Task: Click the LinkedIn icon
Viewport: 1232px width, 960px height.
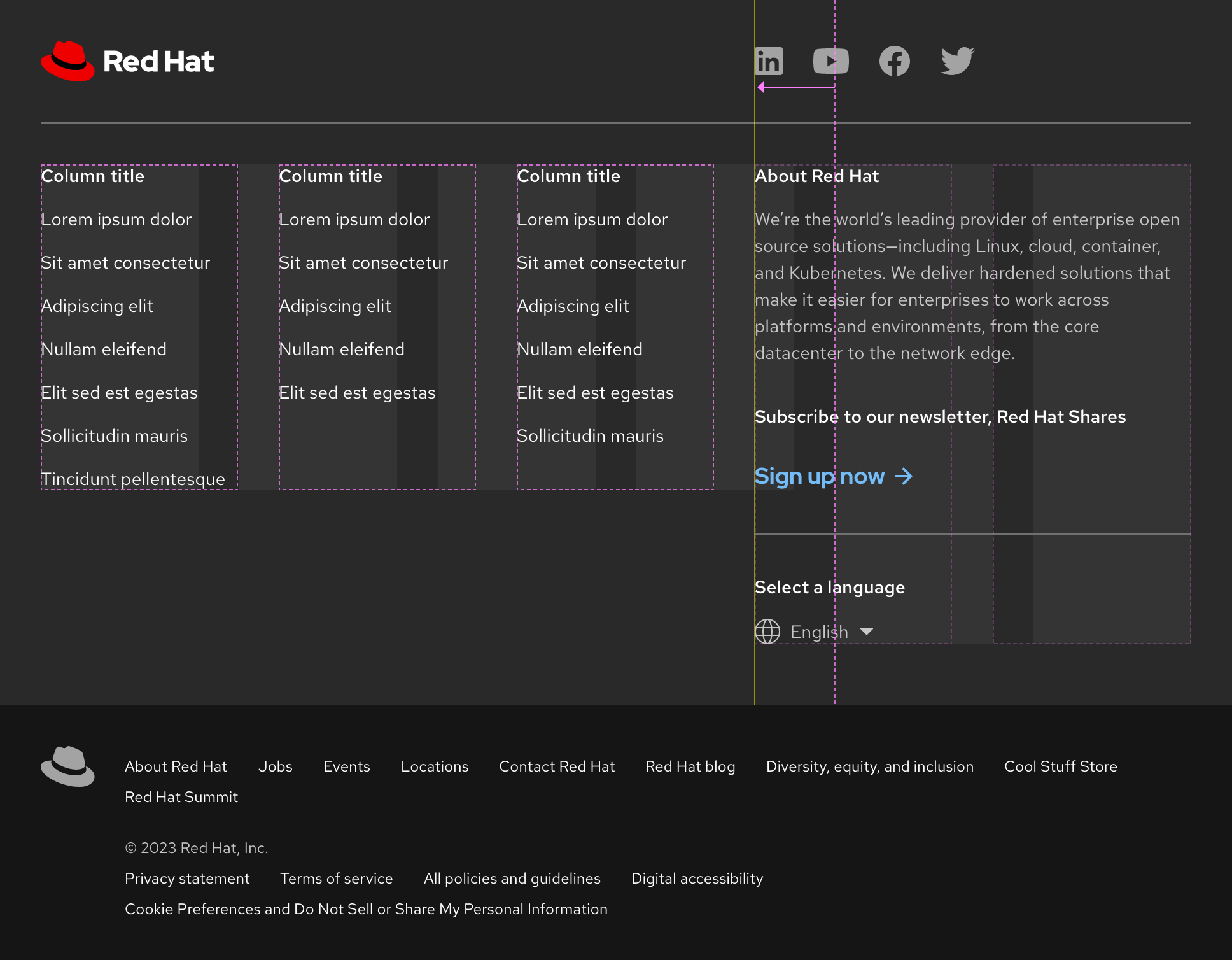Action: (770, 60)
